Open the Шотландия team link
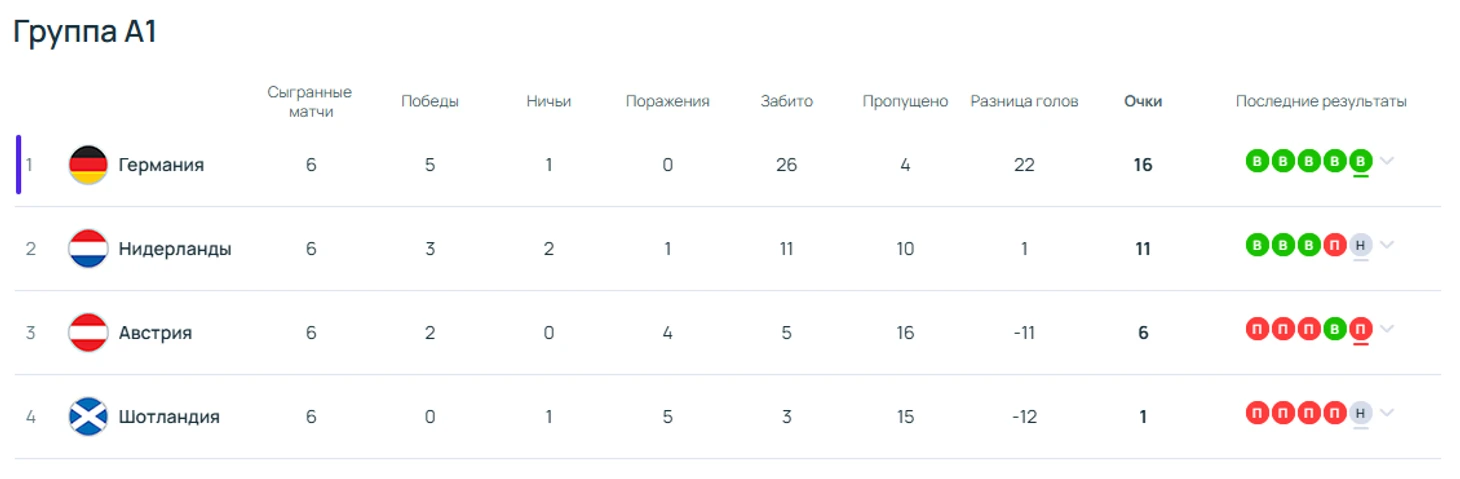This screenshot has width=1460, height=479. pos(169,417)
